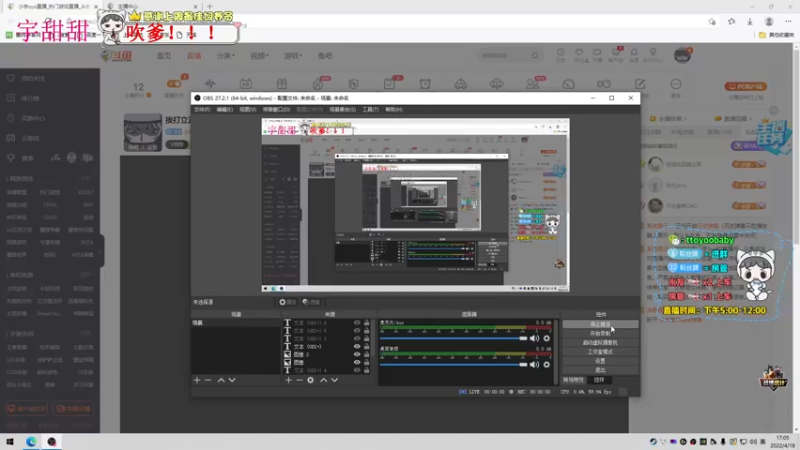Open the gift box icon in the Douyu streamer toolbar
800x450 pixels.
click(x=282, y=84)
